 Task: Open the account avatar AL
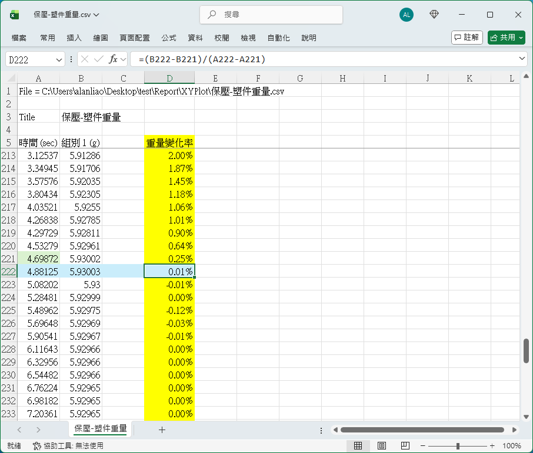click(x=406, y=15)
